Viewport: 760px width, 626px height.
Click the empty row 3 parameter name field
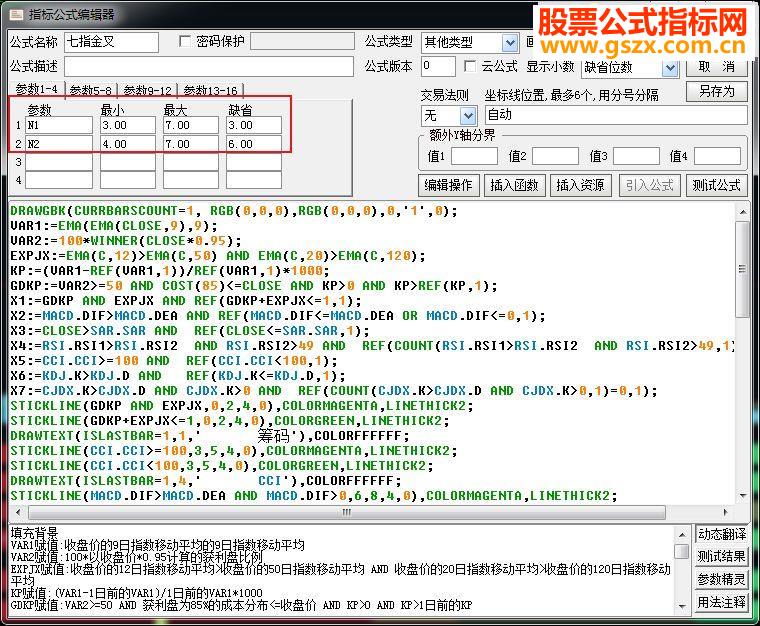point(59,162)
